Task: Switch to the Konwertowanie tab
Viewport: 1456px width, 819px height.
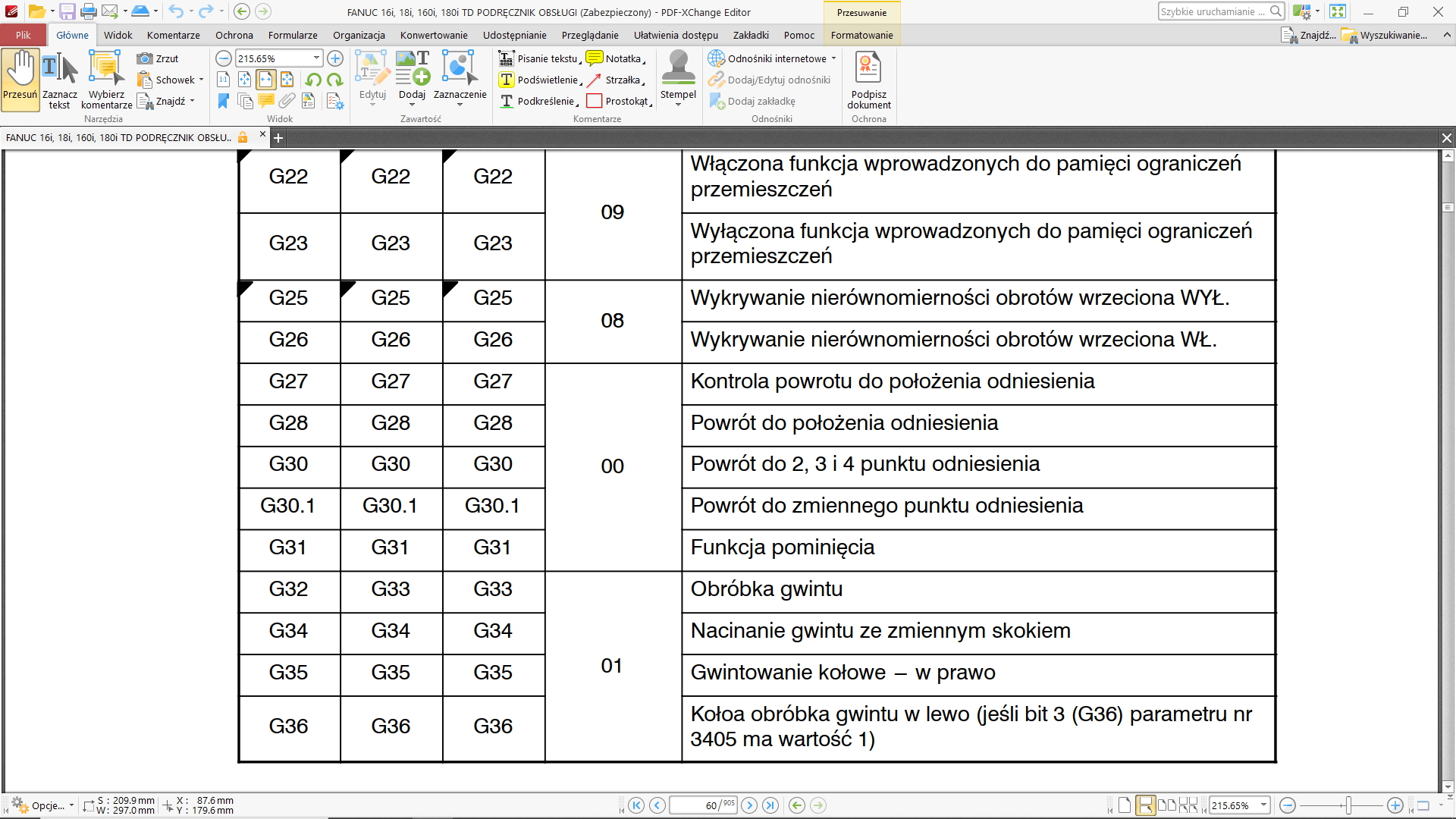Action: click(x=434, y=35)
